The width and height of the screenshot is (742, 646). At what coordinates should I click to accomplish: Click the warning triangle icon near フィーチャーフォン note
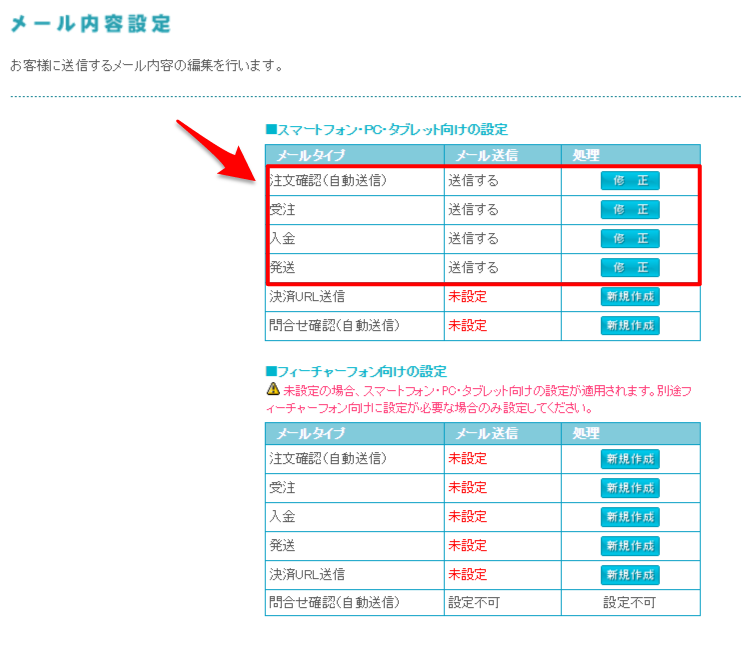(273, 389)
